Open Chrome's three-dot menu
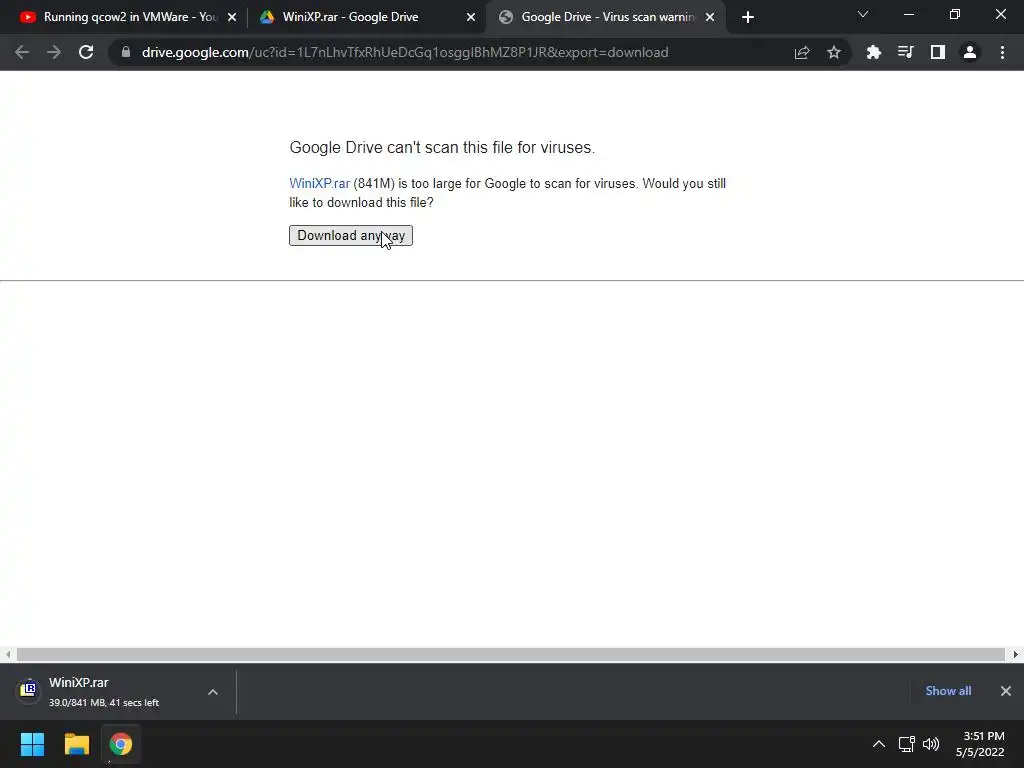The width and height of the screenshot is (1024, 768). click(x=1002, y=52)
